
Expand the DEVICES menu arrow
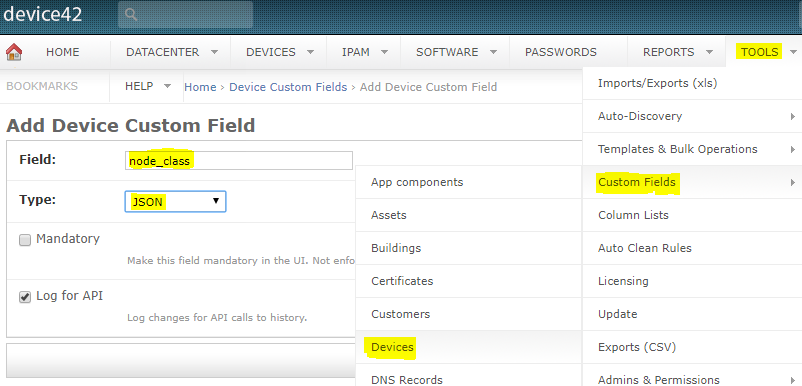pos(310,52)
